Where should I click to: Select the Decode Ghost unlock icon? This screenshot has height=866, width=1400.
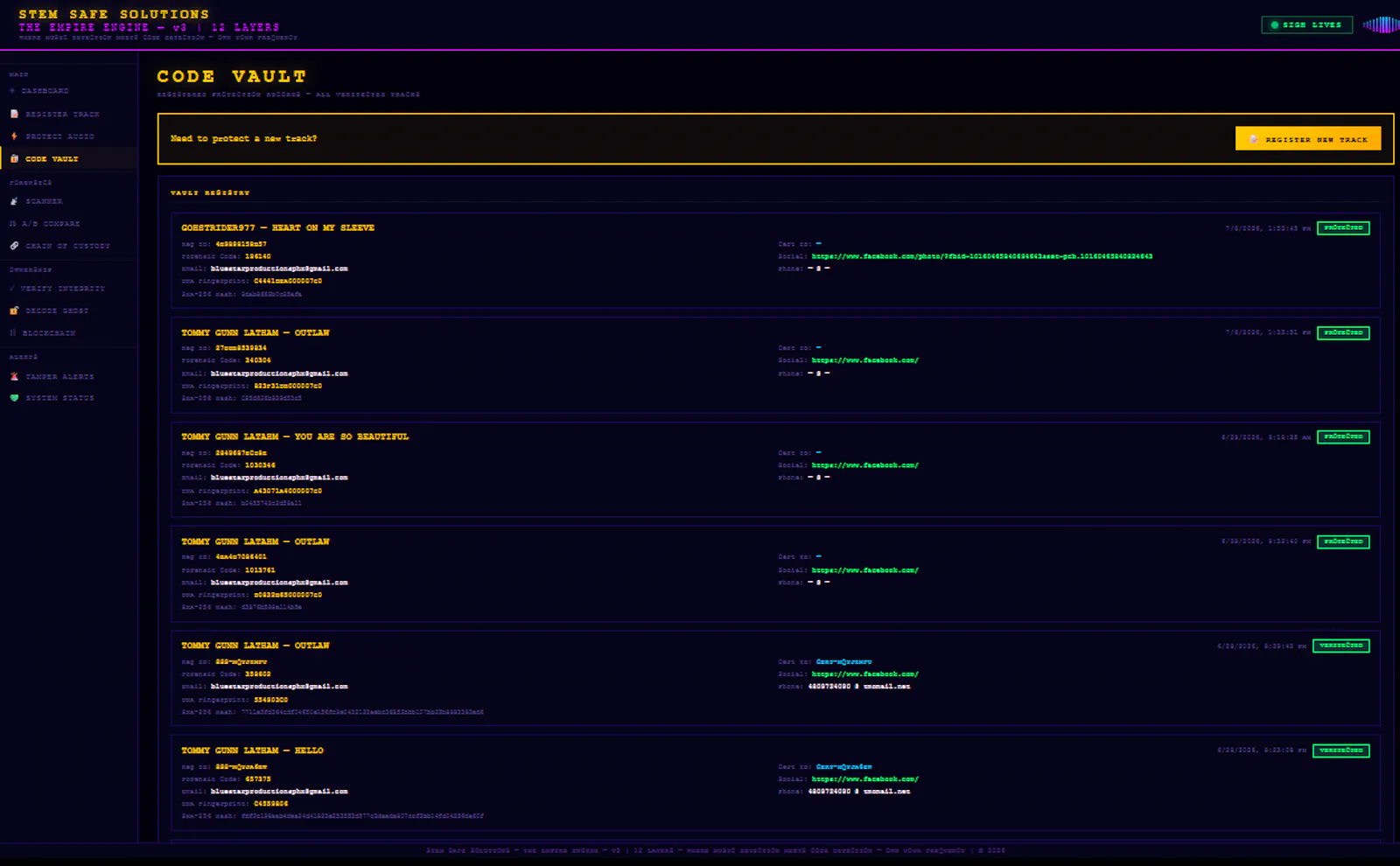point(14,311)
